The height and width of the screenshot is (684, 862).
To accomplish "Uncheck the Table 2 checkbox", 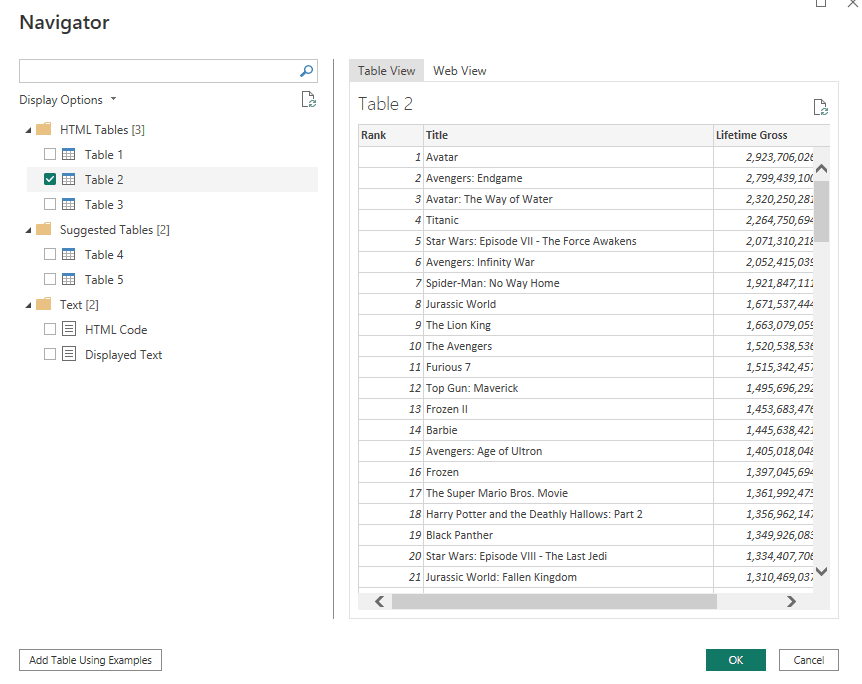I will click(x=50, y=179).
